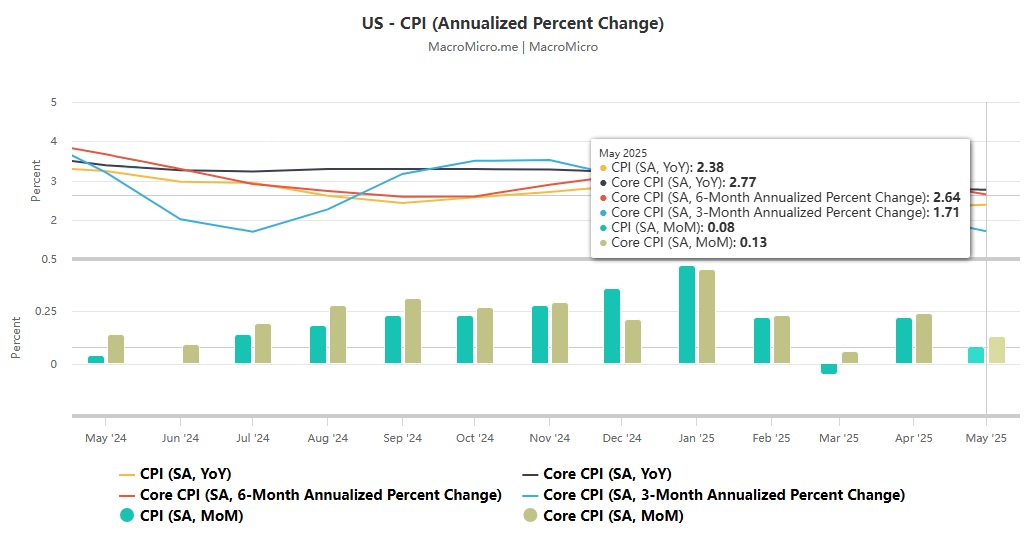Click the orange CPI (SA, YoY) legend line marker
This screenshot has width=1031, height=536.
tap(127, 474)
